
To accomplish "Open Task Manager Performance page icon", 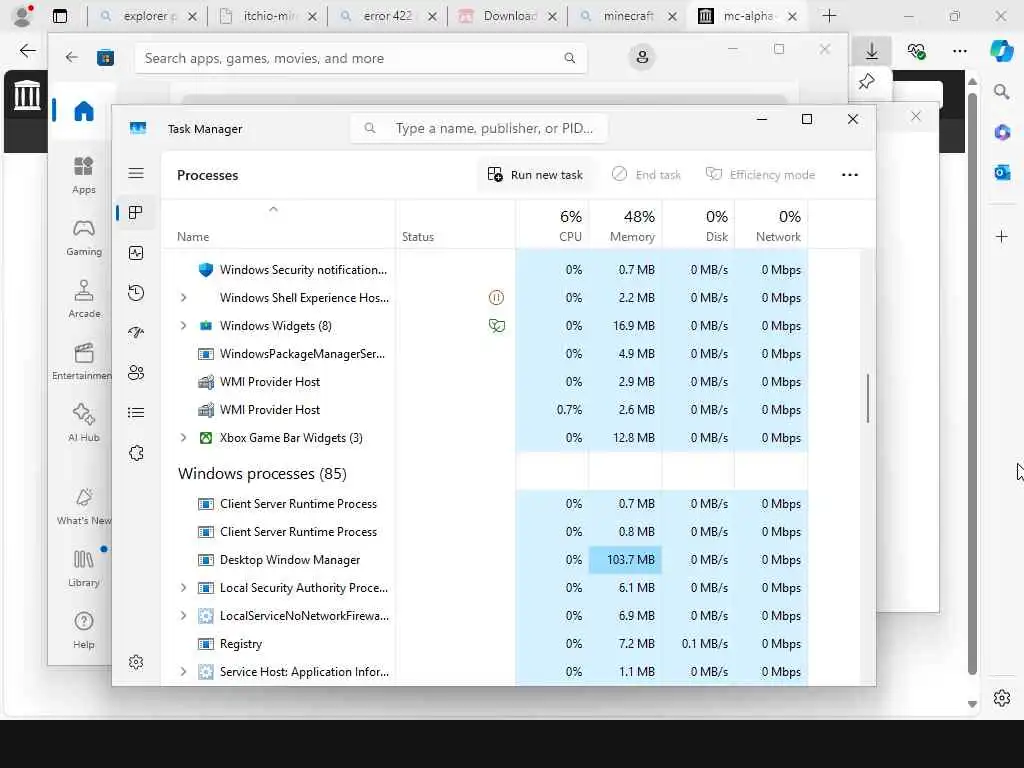I will (136, 253).
